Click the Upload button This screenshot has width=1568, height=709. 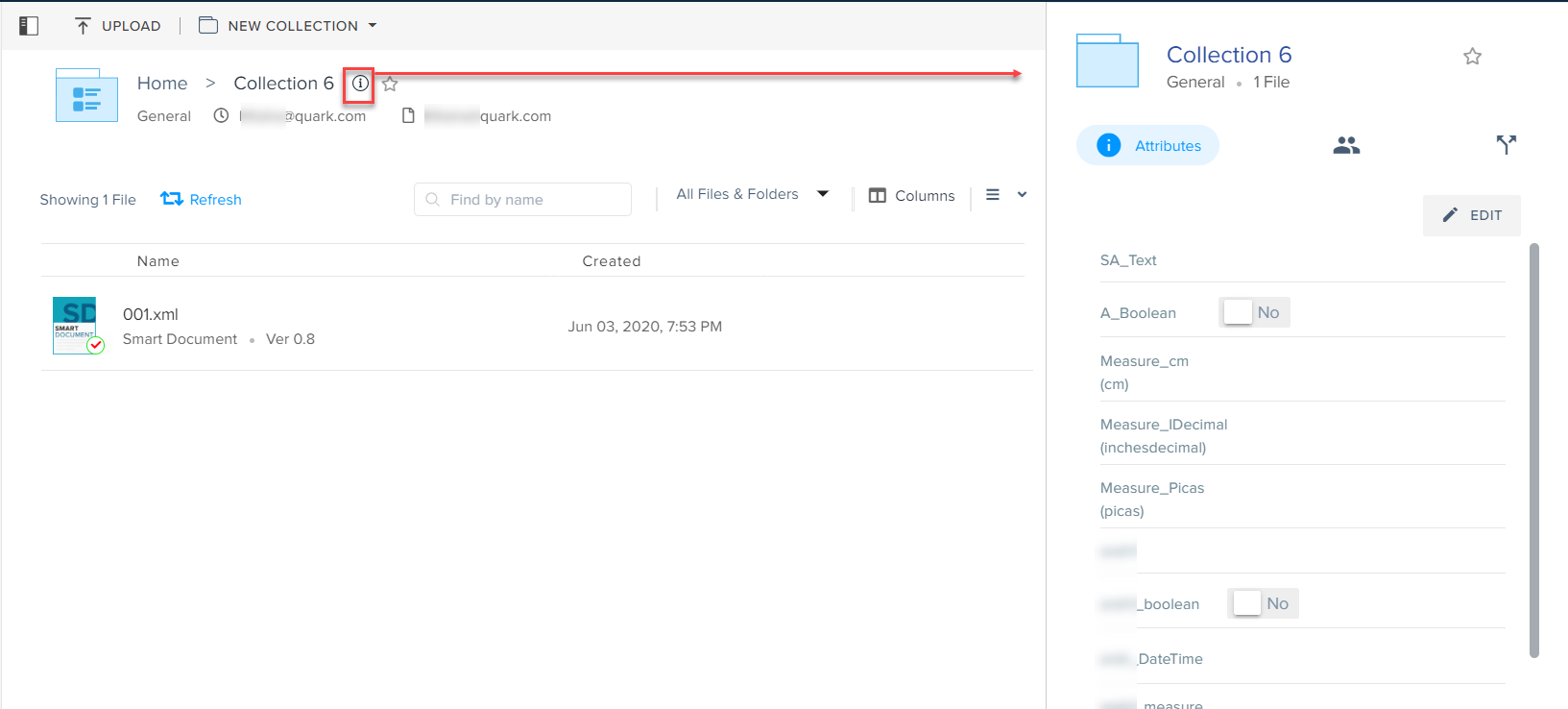117,26
